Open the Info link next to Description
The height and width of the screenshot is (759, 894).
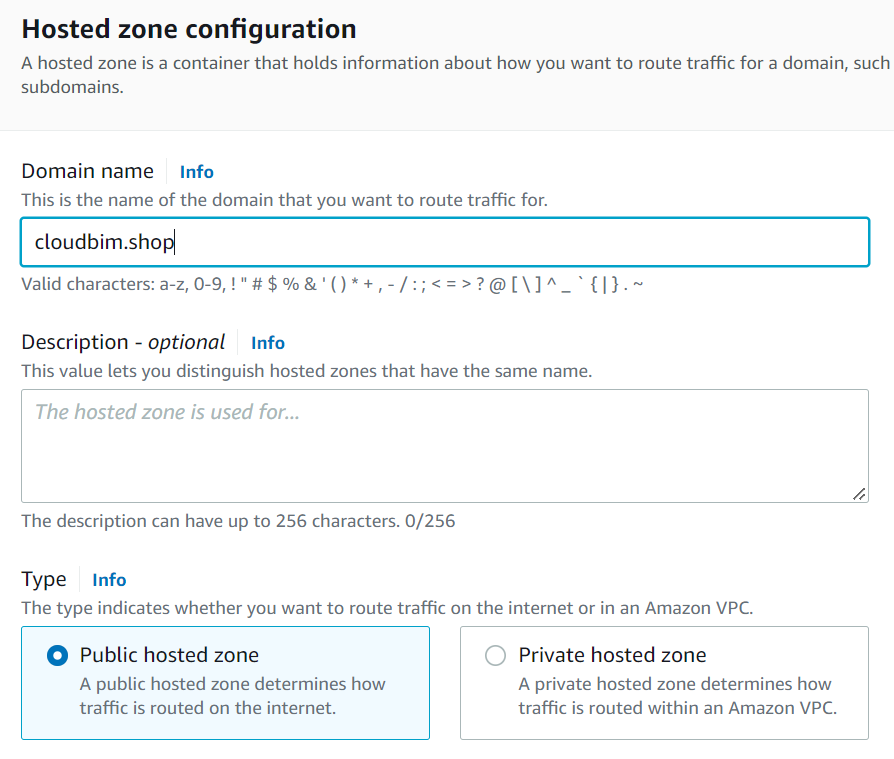[x=267, y=343]
